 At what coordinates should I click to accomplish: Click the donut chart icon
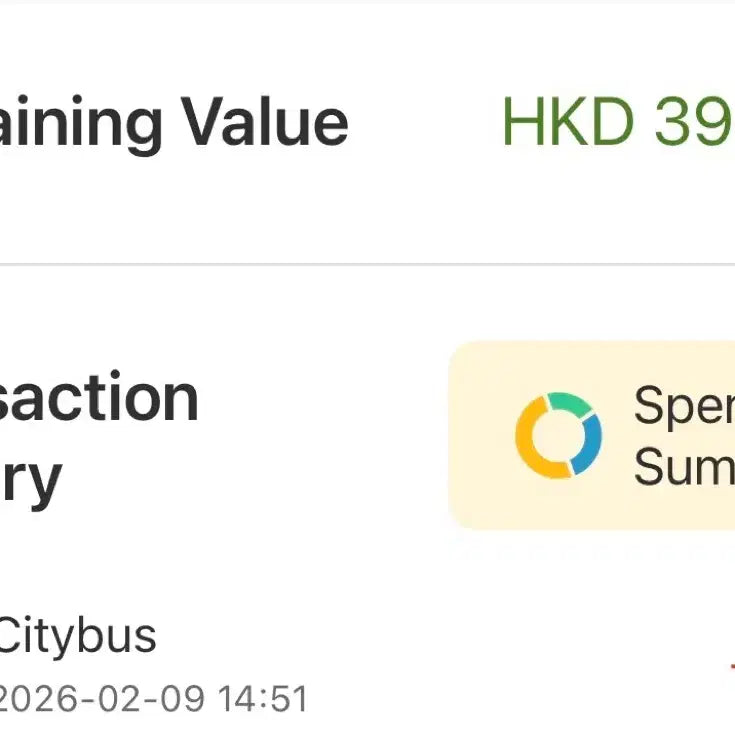coord(558,435)
